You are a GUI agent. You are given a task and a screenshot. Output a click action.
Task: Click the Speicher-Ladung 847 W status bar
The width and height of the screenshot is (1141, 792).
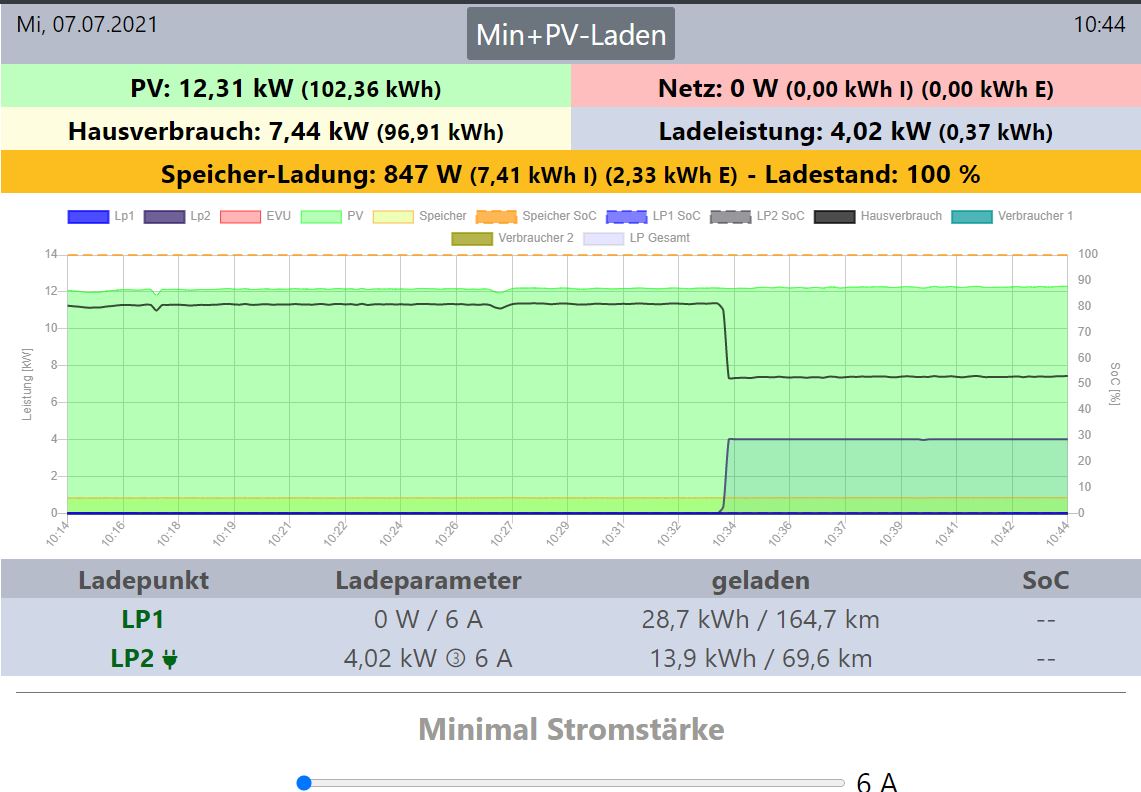coord(570,174)
